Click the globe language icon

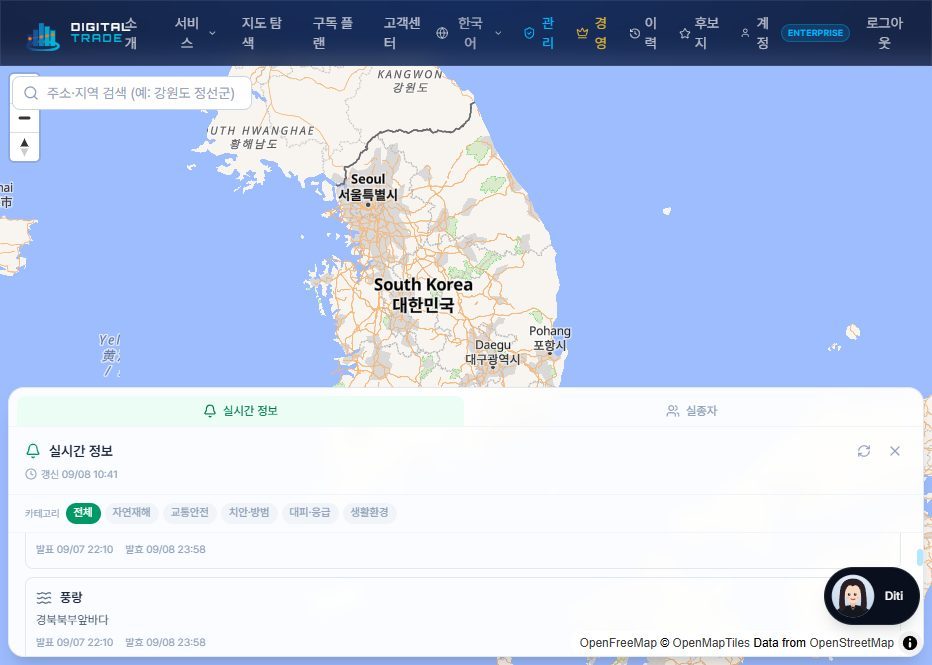pos(442,33)
